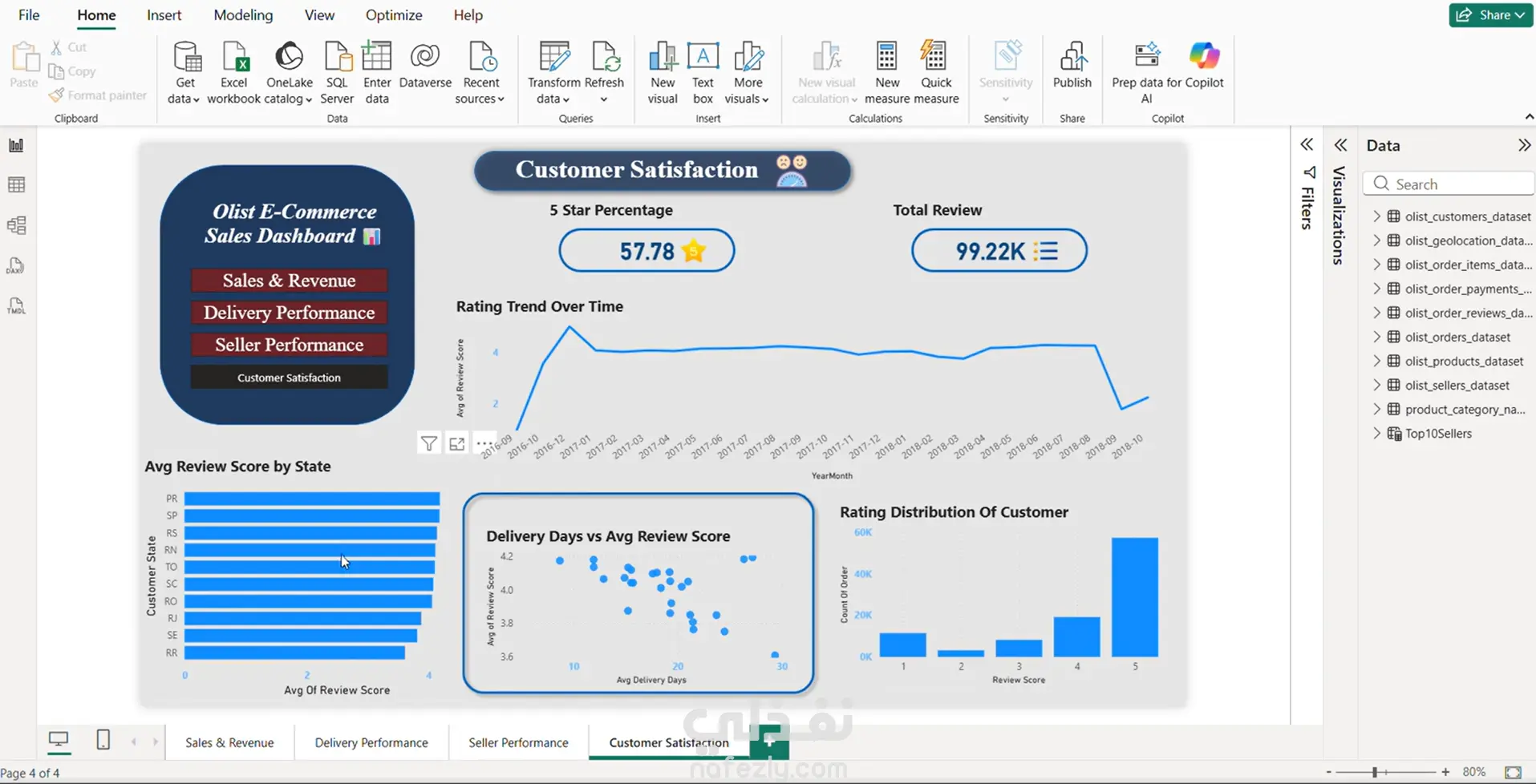
Task: Open the Modeling ribbon tab
Action: coord(243,15)
